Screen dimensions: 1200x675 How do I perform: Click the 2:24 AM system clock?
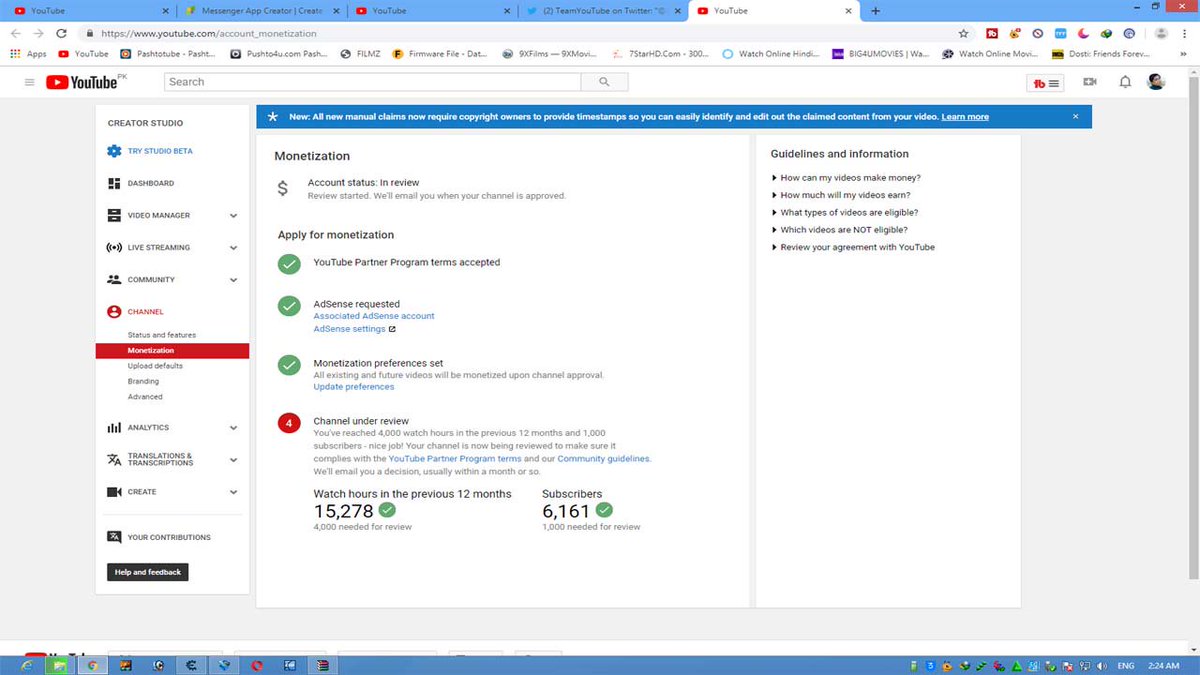click(1163, 665)
